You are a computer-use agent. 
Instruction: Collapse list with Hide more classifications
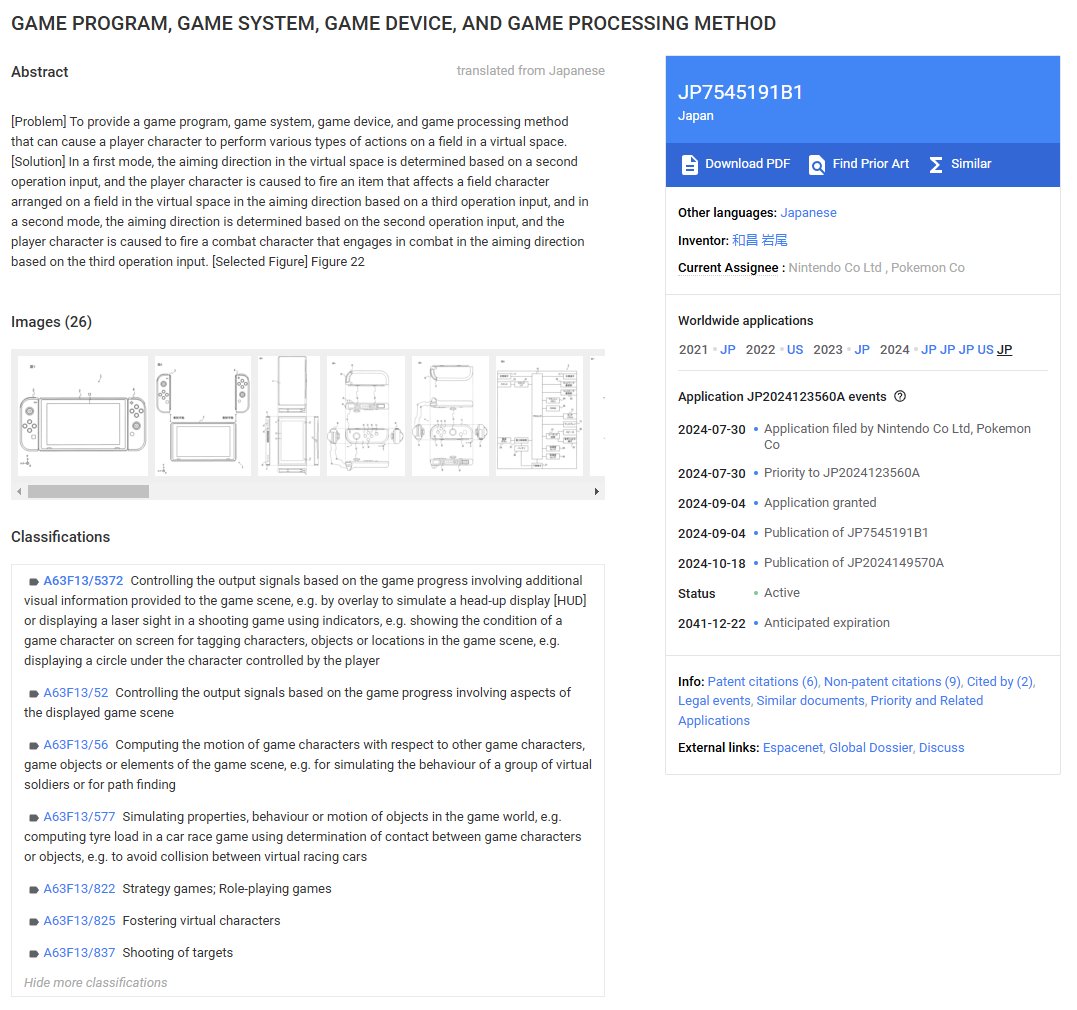point(95,983)
